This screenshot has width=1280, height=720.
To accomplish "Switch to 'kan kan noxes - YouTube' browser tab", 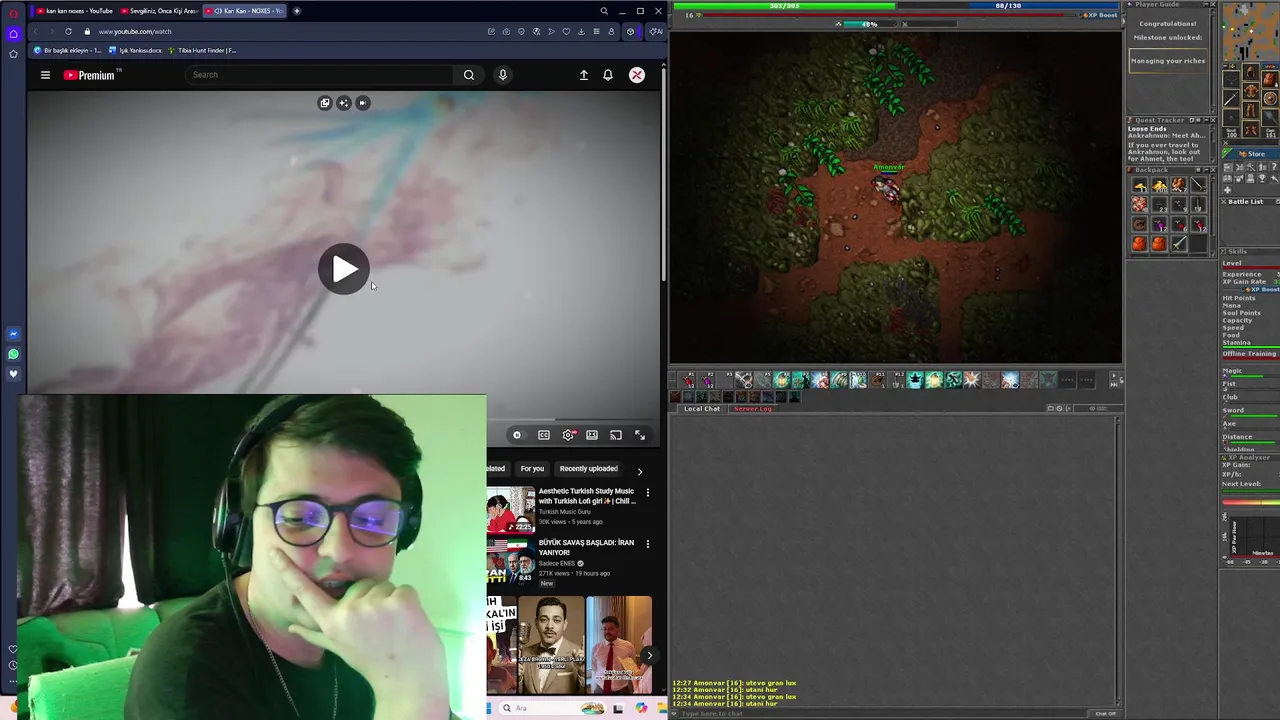I will click(75, 11).
